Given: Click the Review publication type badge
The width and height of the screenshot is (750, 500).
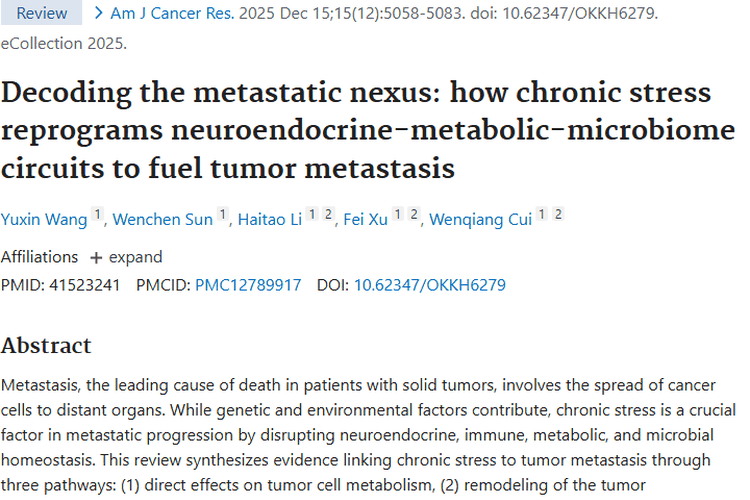Looking at the screenshot, I should point(42,13).
